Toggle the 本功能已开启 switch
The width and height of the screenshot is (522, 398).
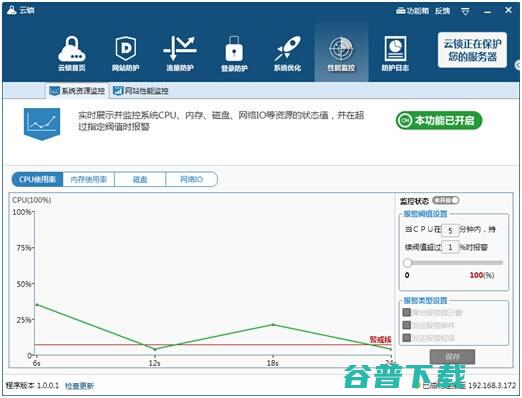coord(439,120)
